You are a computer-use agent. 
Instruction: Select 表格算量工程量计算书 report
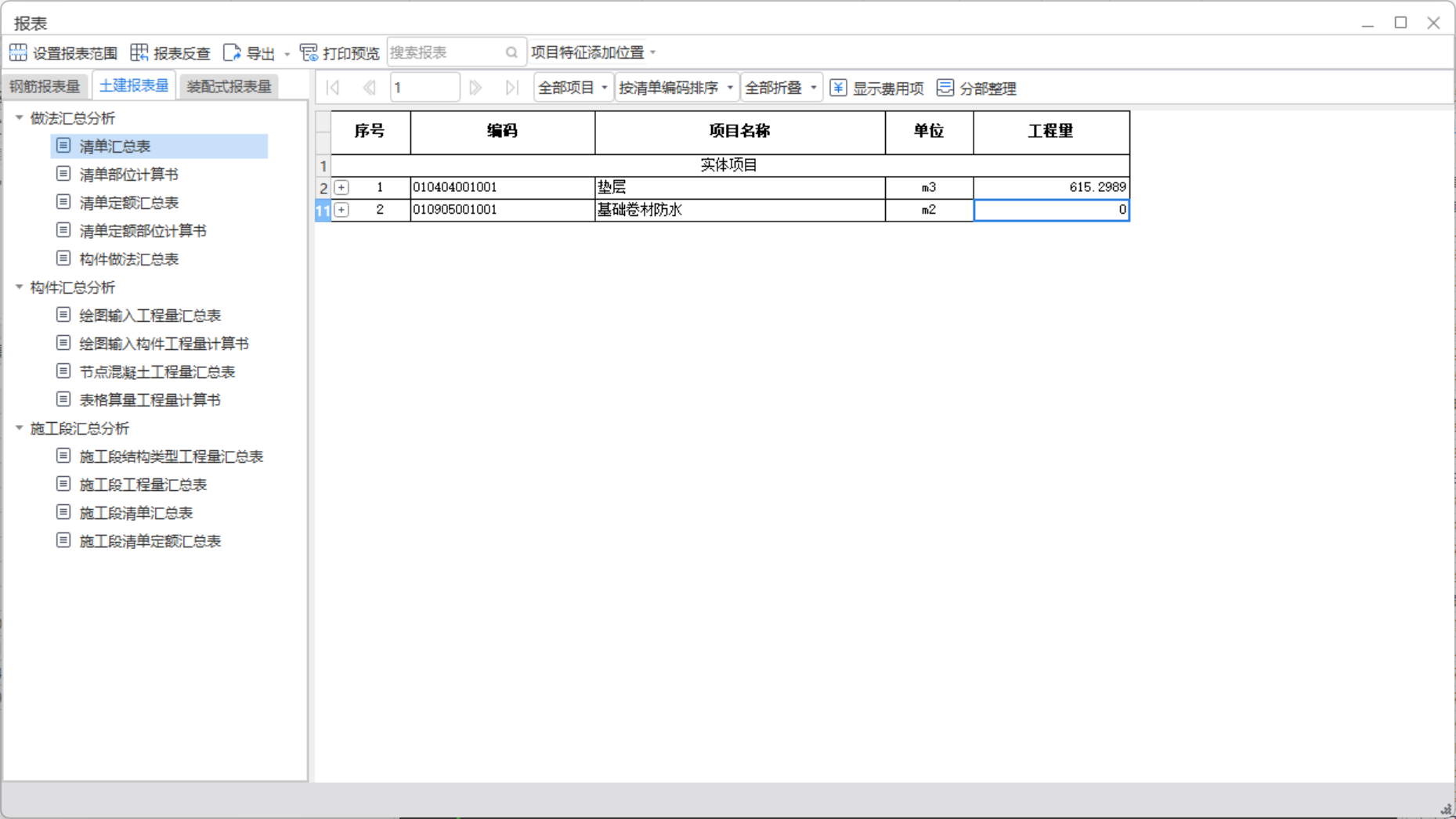pos(150,400)
